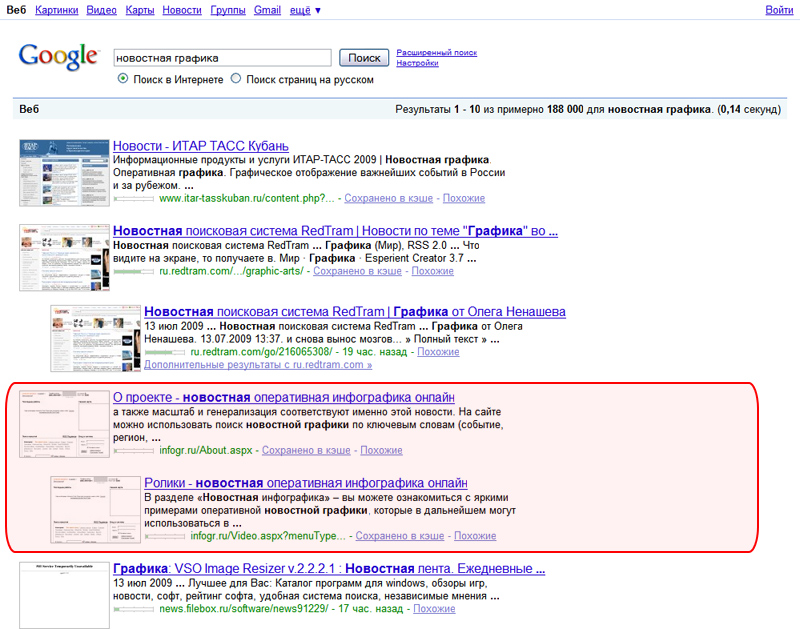The image size is (800, 629).
Task: Select the Поиск в Интернете radio button
Action: click(x=123, y=79)
